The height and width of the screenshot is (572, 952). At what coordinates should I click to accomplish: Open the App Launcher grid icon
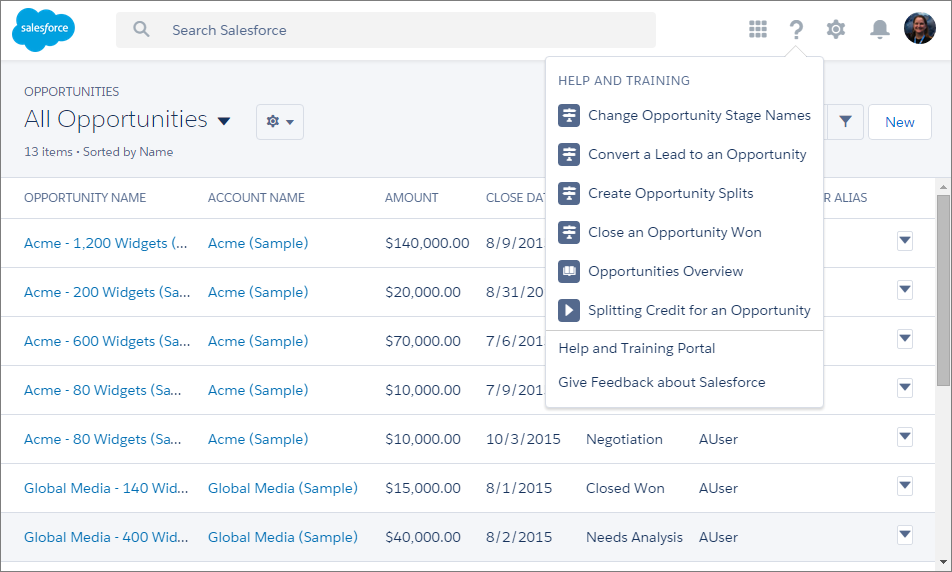[758, 29]
